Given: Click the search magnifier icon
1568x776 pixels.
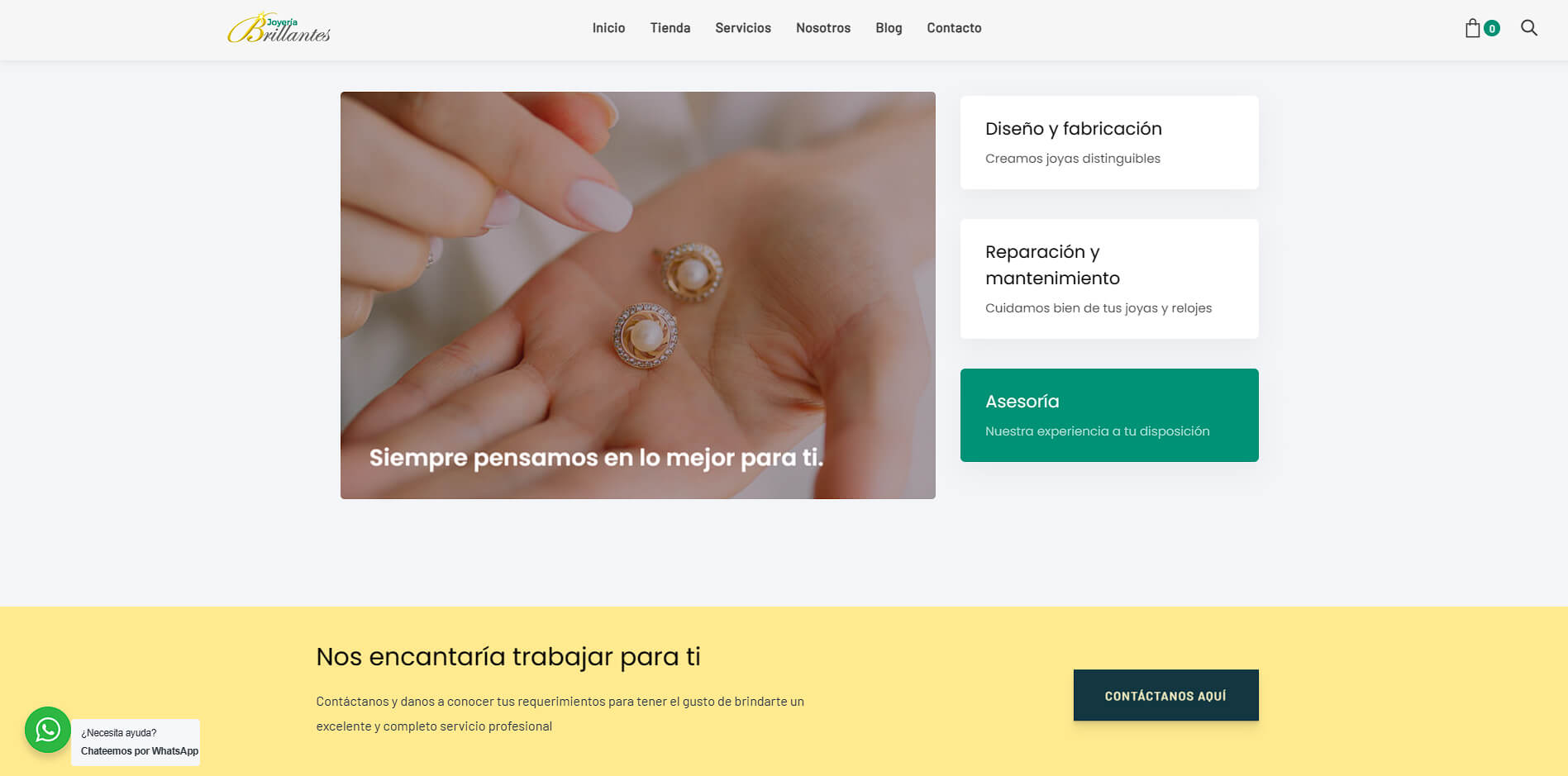Looking at the screenshot, I should [x=1529, y=28].
